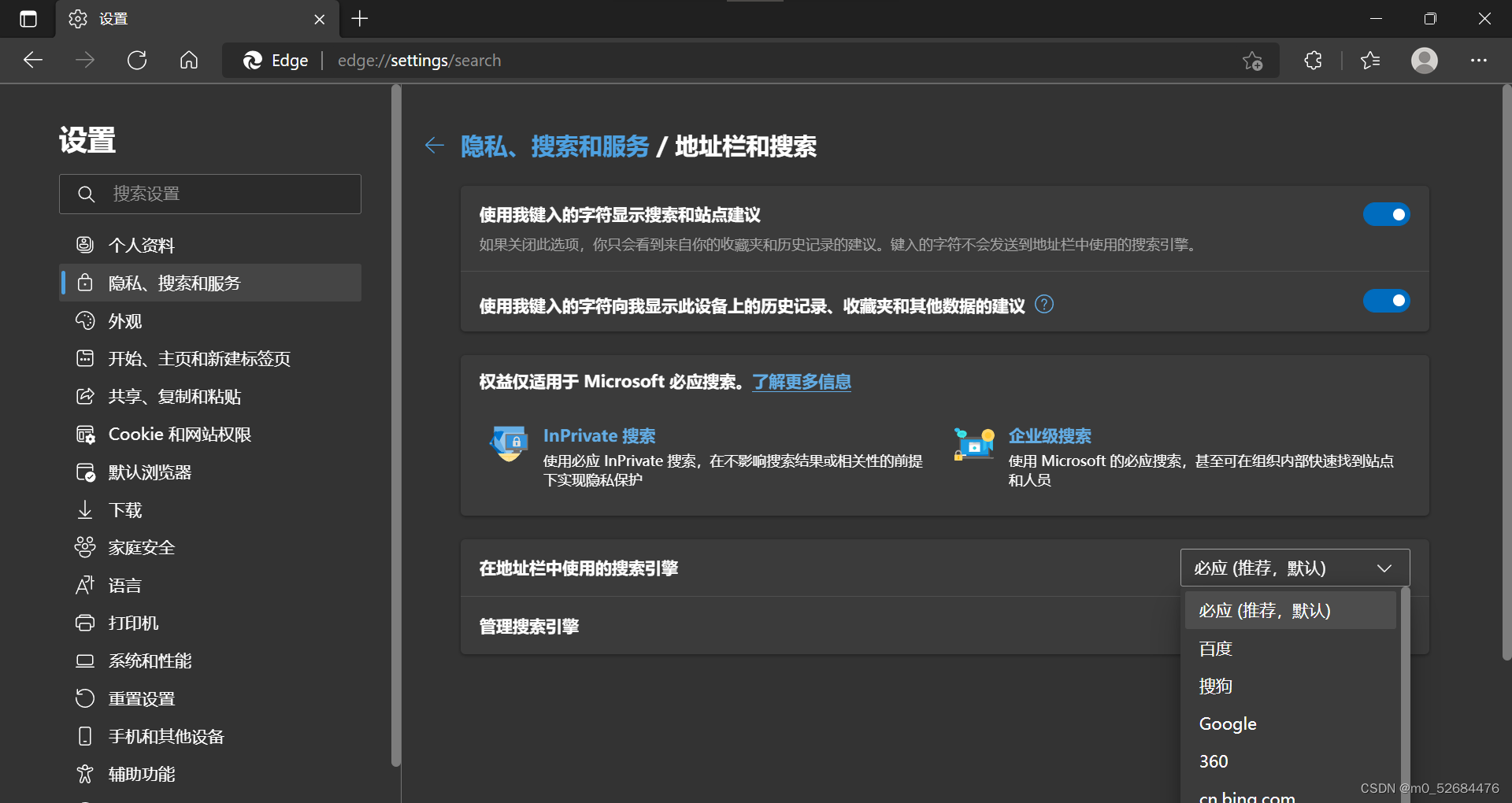Click the 打印机 printer icon

click(x=85, y=623)
